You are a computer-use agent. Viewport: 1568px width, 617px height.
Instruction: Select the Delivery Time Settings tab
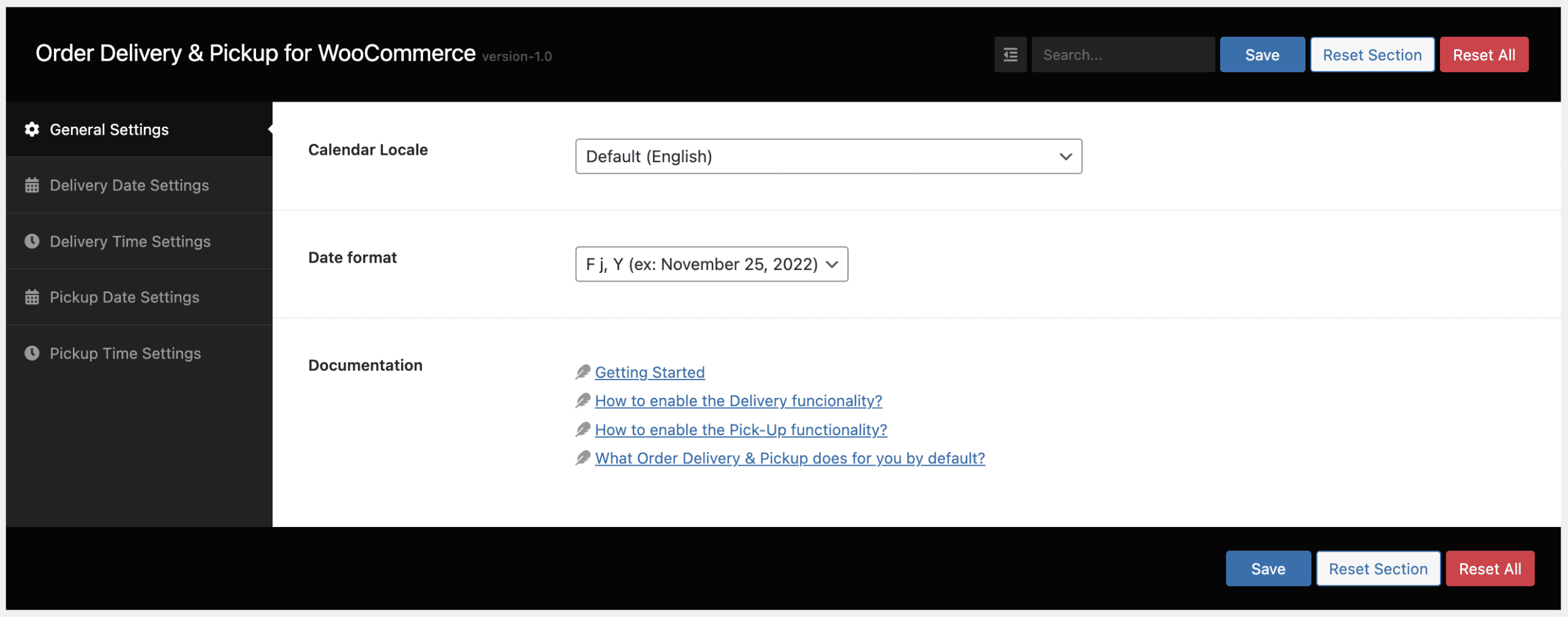tap(130, 242)
